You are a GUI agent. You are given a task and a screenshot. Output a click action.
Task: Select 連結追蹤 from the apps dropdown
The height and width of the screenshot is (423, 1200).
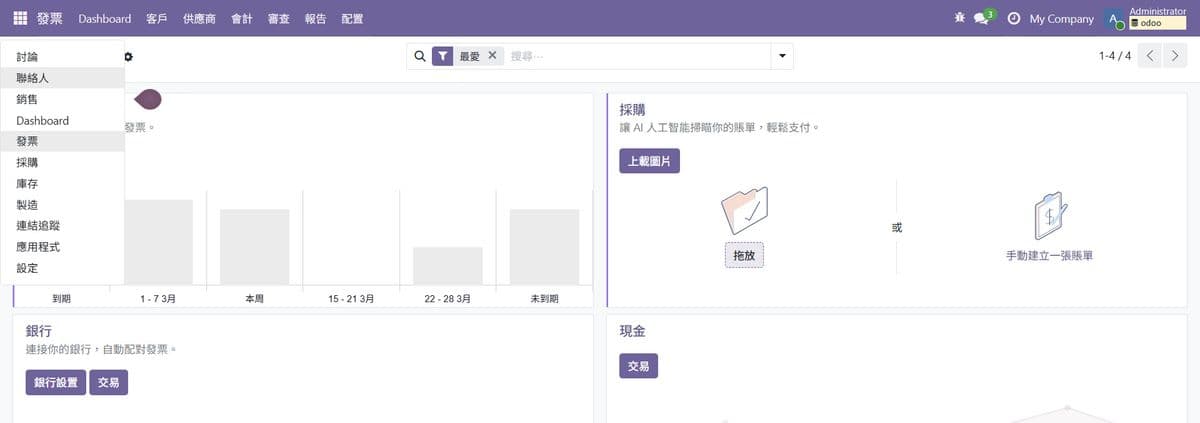tap(62, 226)
